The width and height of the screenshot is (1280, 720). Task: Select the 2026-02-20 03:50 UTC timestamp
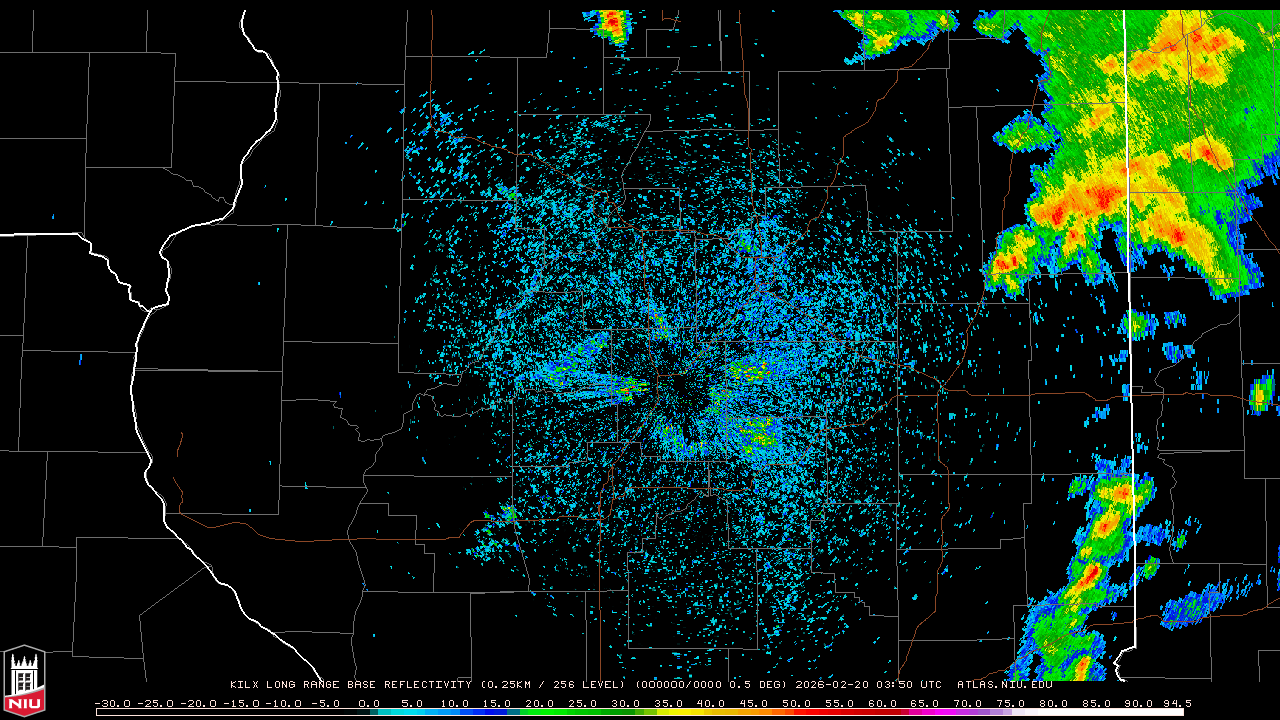pos(868,685)
